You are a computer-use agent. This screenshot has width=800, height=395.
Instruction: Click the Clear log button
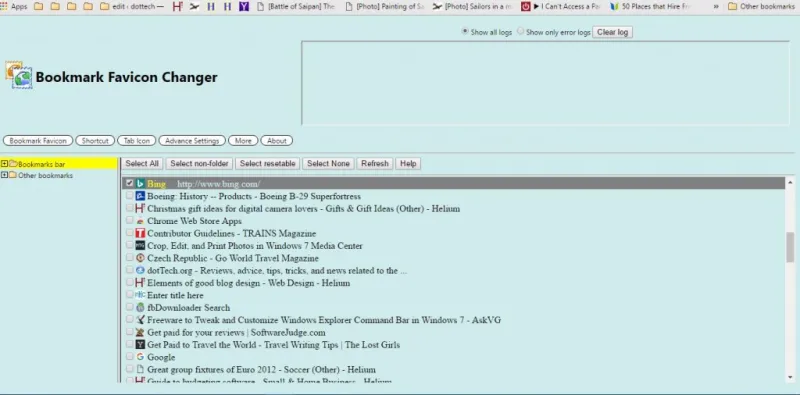612,32
